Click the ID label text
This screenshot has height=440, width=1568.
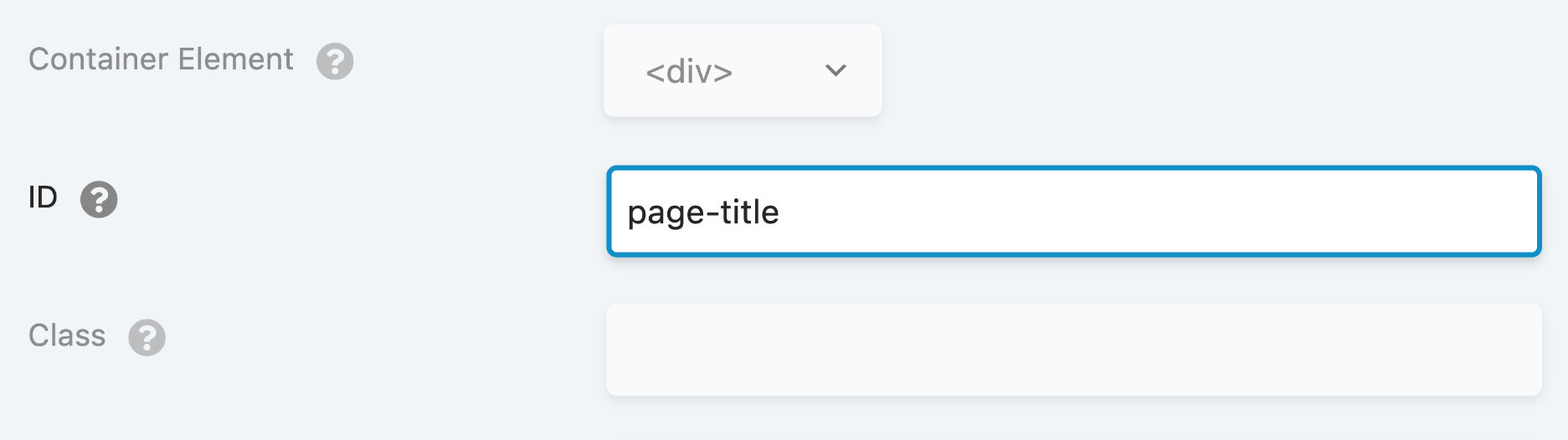point(43,197)
